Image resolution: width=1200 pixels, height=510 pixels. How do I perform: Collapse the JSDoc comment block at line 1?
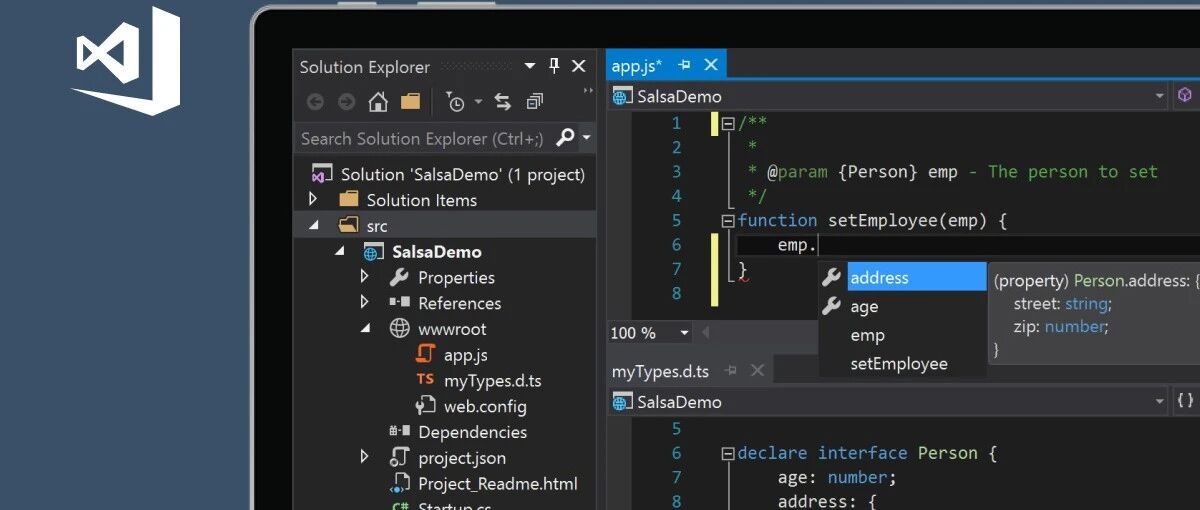[728, 124]
